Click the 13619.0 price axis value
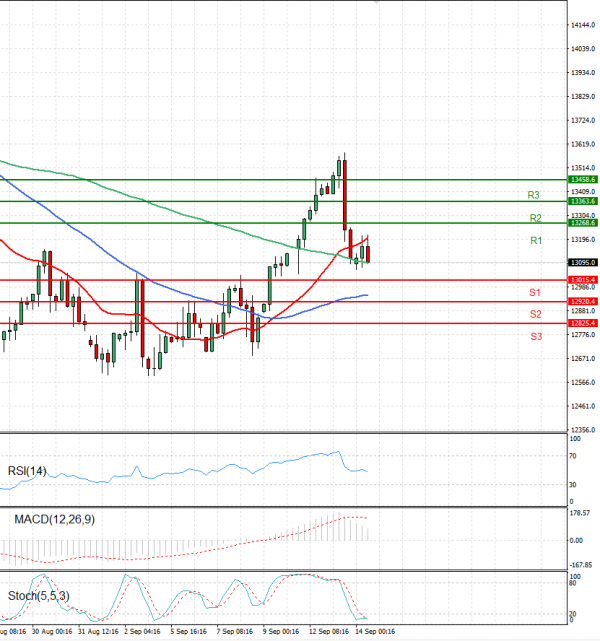This screenshot has height=641, width=600. coord(583,144)
